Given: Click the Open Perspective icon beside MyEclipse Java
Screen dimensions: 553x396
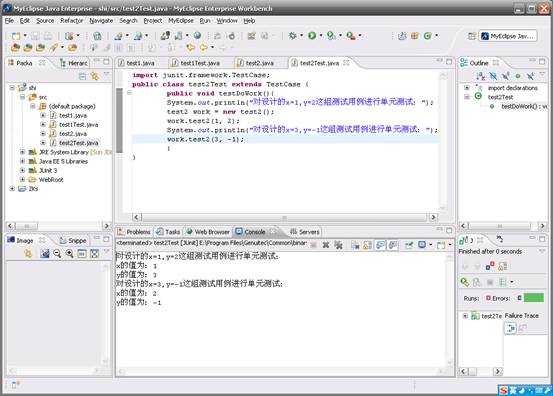Looking at the screenshot, I should 472,36.
